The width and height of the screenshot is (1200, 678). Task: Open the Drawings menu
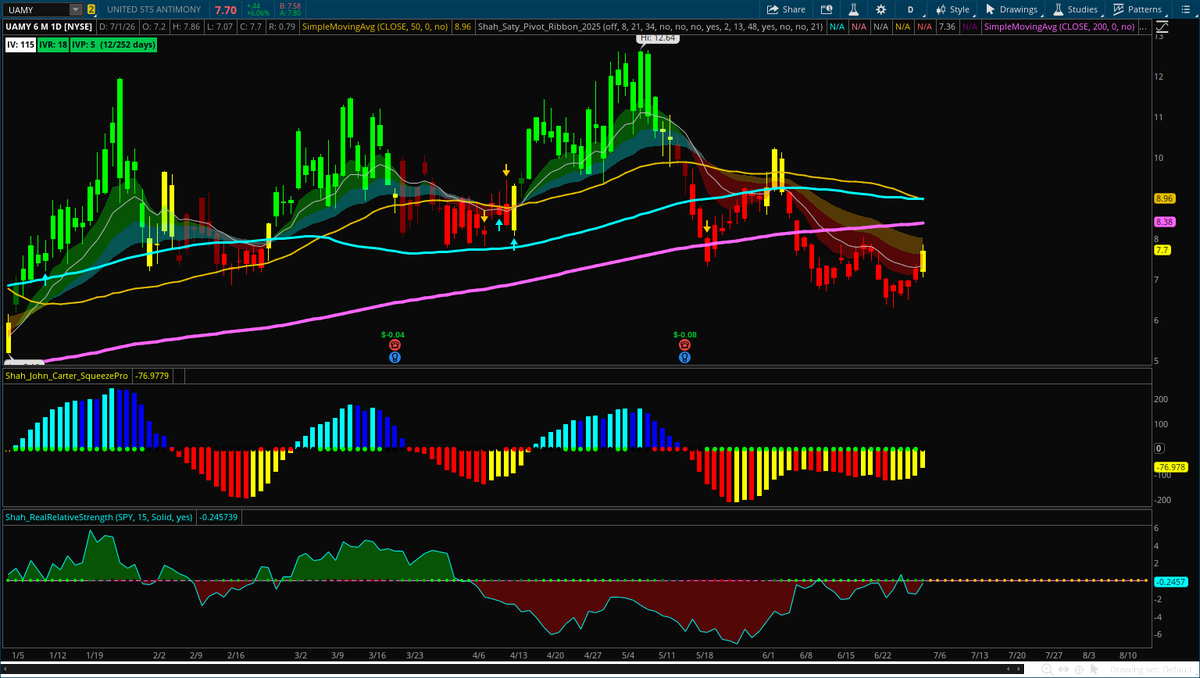[1011, 9]
